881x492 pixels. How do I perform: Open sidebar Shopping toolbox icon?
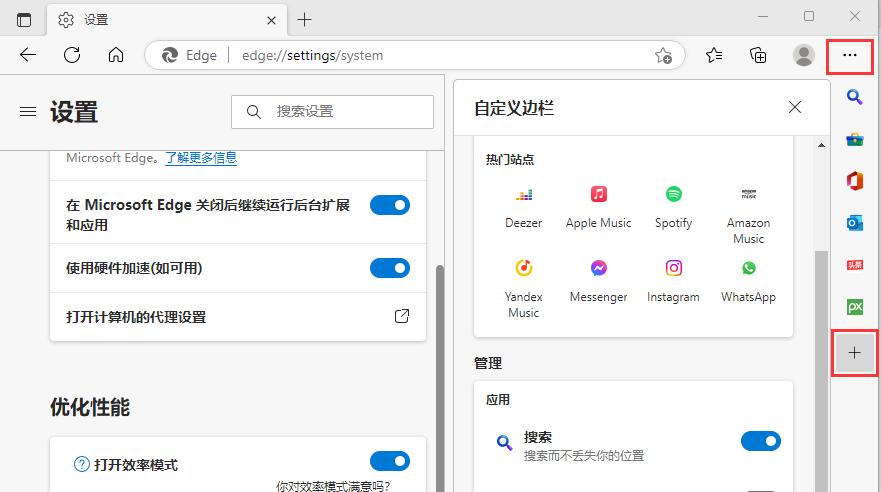point(855,139)
